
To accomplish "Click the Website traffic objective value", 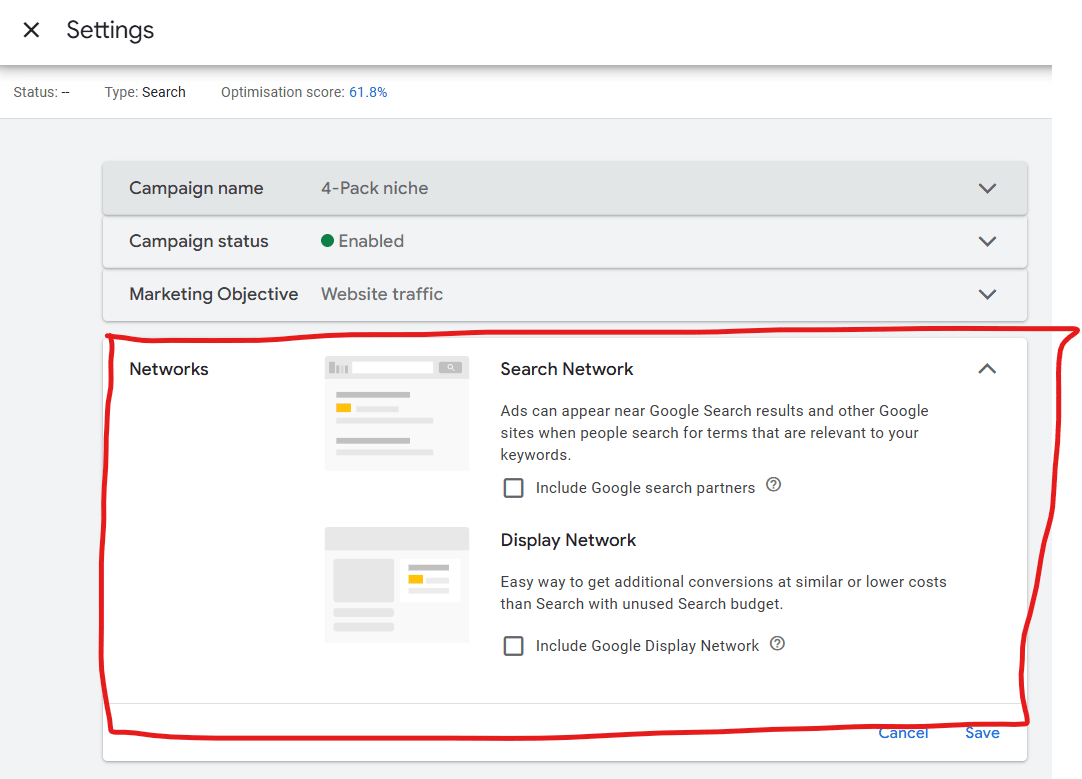I will pos(382,294).
